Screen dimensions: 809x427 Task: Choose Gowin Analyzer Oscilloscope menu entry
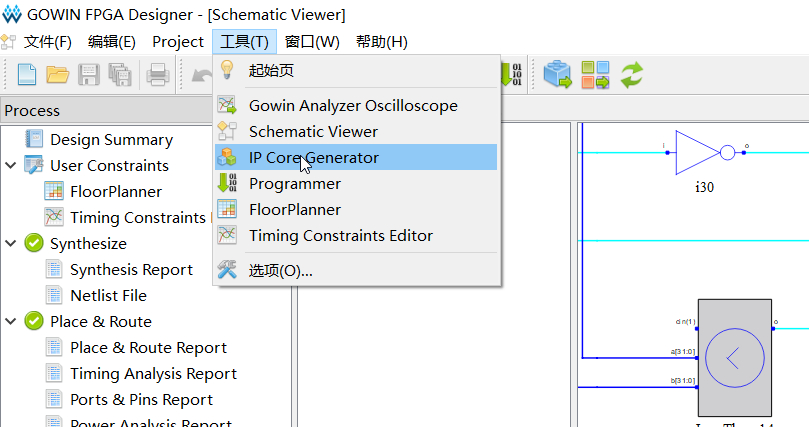[x=356, y=105]
